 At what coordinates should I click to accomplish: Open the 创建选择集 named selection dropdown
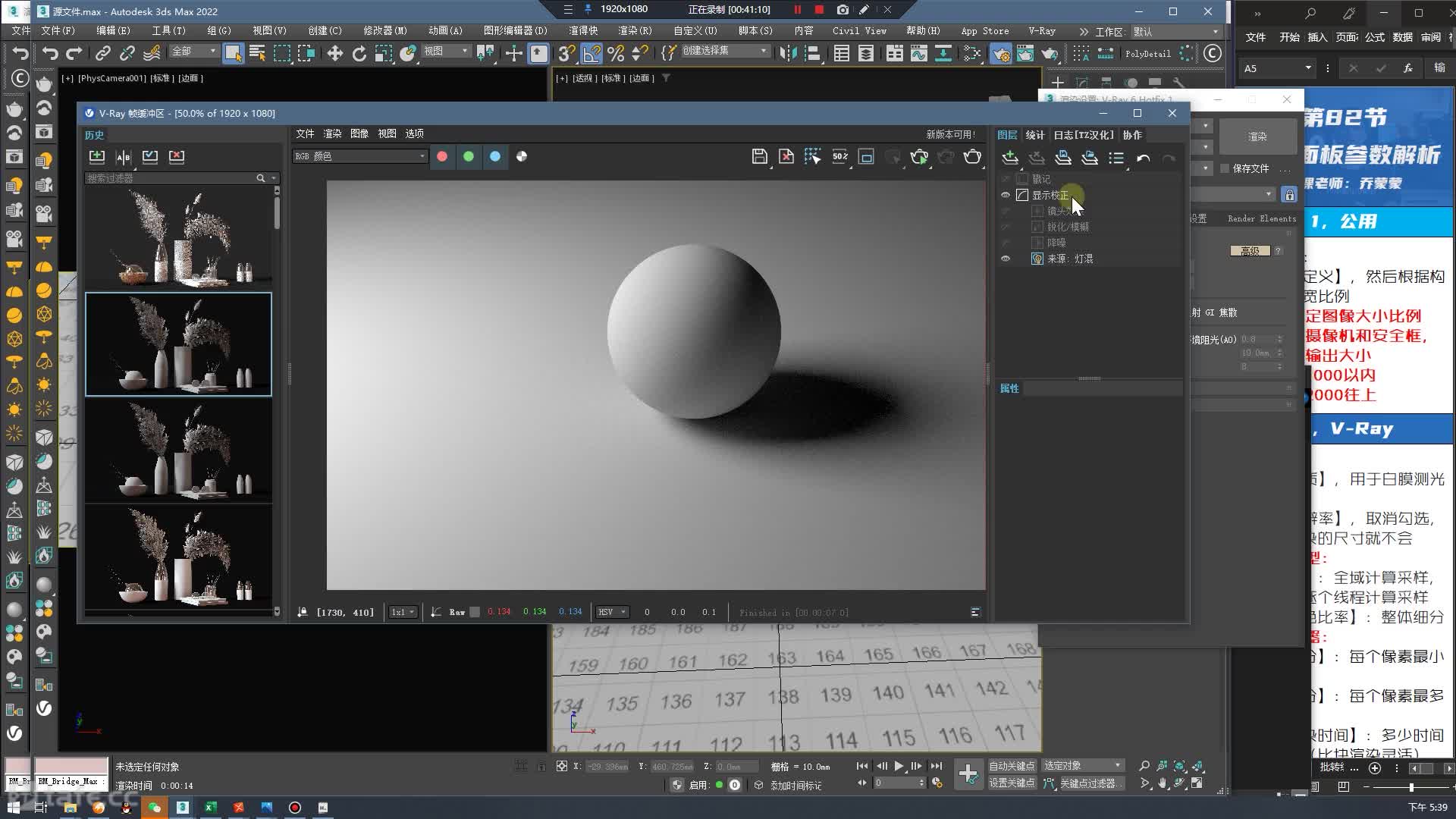pos(725,50)
